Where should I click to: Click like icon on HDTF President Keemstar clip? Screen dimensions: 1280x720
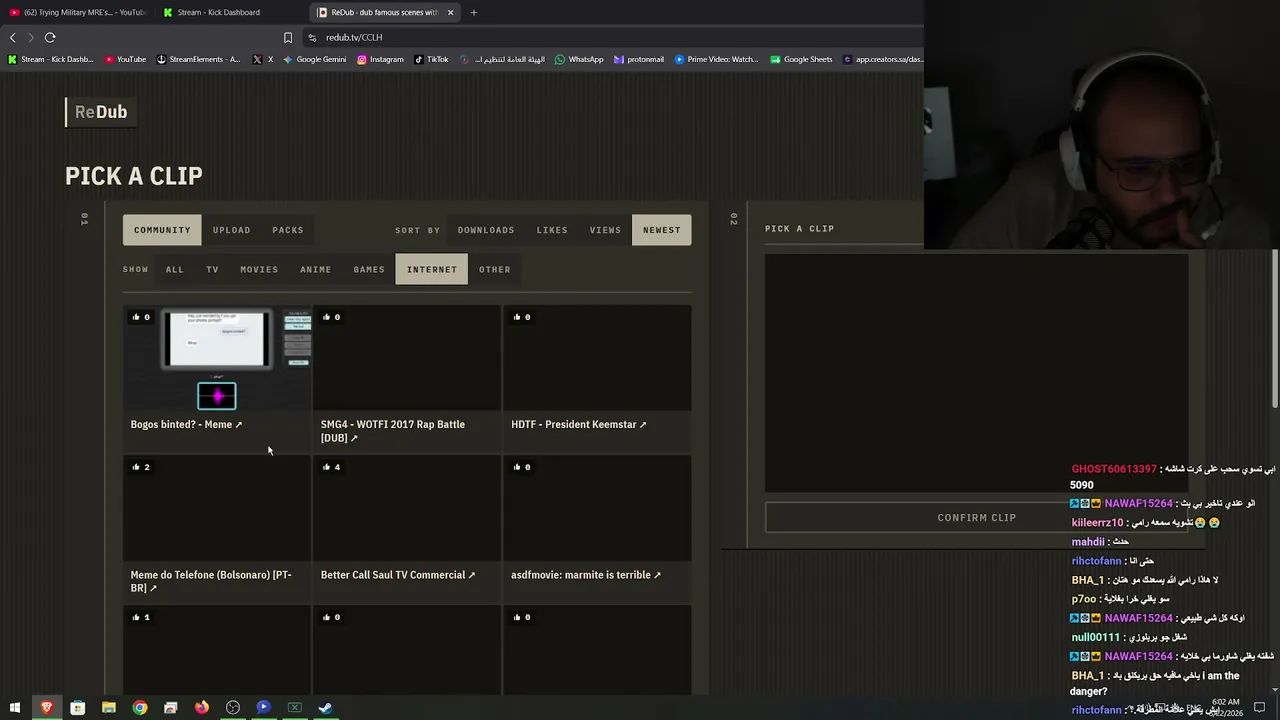tap(516, 317)
